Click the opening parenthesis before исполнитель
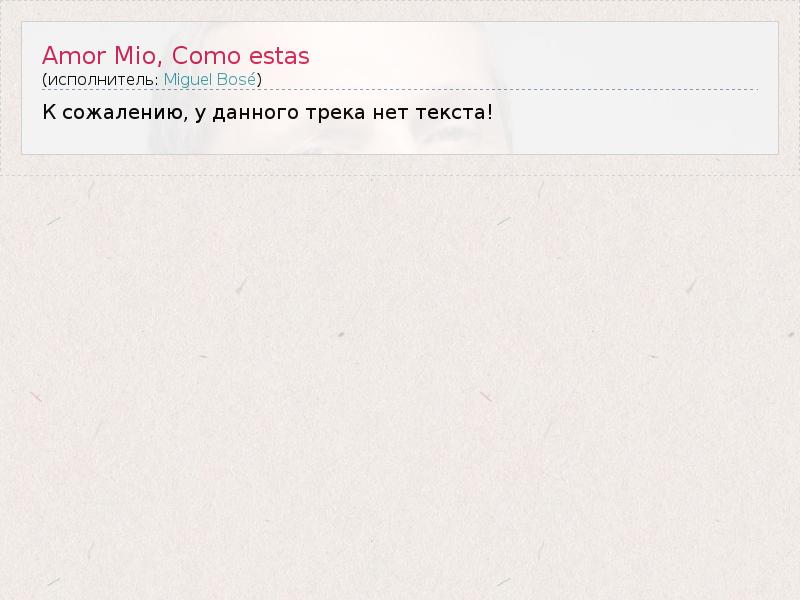800x600 pixels. (x=44, y=79)
